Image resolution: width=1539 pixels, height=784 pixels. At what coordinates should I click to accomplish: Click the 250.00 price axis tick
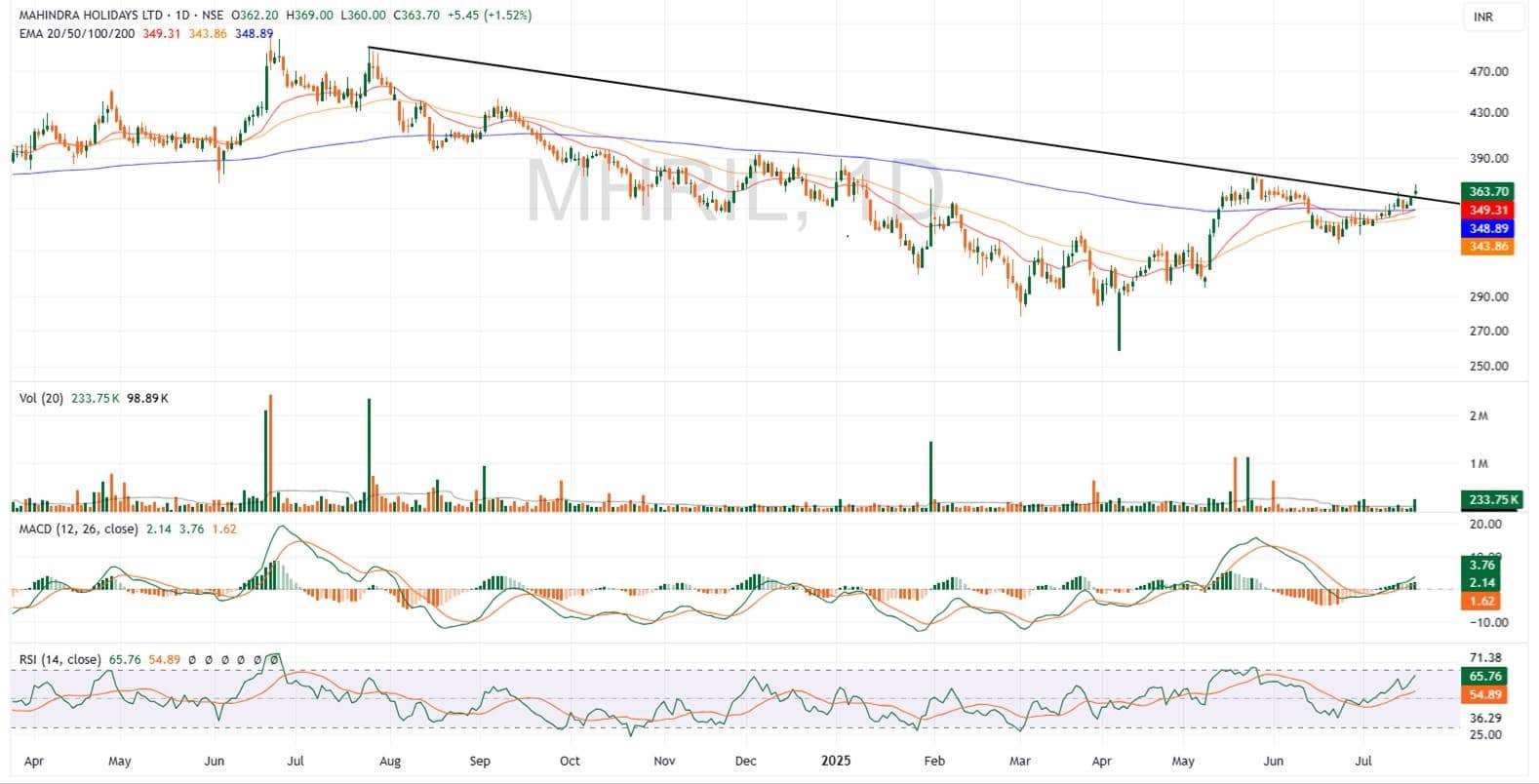pyautogui.click(x=1488, y=367)
